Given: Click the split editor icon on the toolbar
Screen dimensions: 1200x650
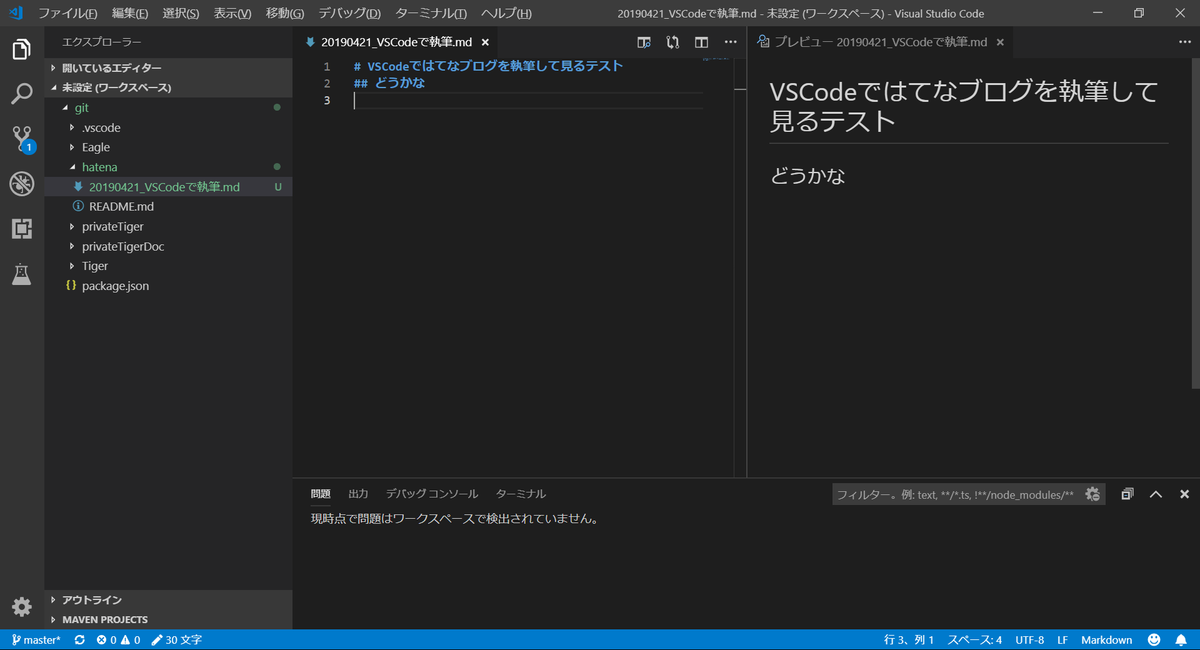Looking at the screenshot, I should coord(701,42).
